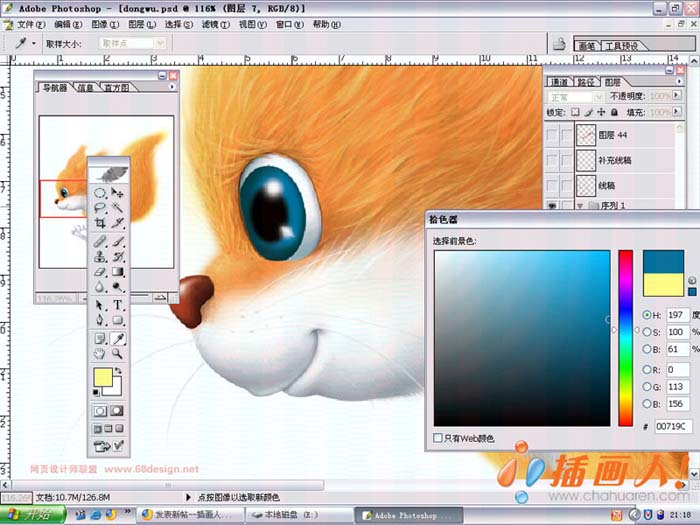Open the Layers panel flyout menu arrow
The height and width of the screenshot is (525, 700).
(679, 81)
